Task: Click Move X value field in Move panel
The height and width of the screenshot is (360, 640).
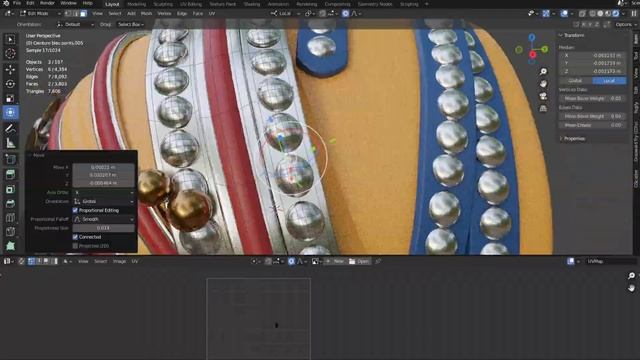Action: [104, 167]
